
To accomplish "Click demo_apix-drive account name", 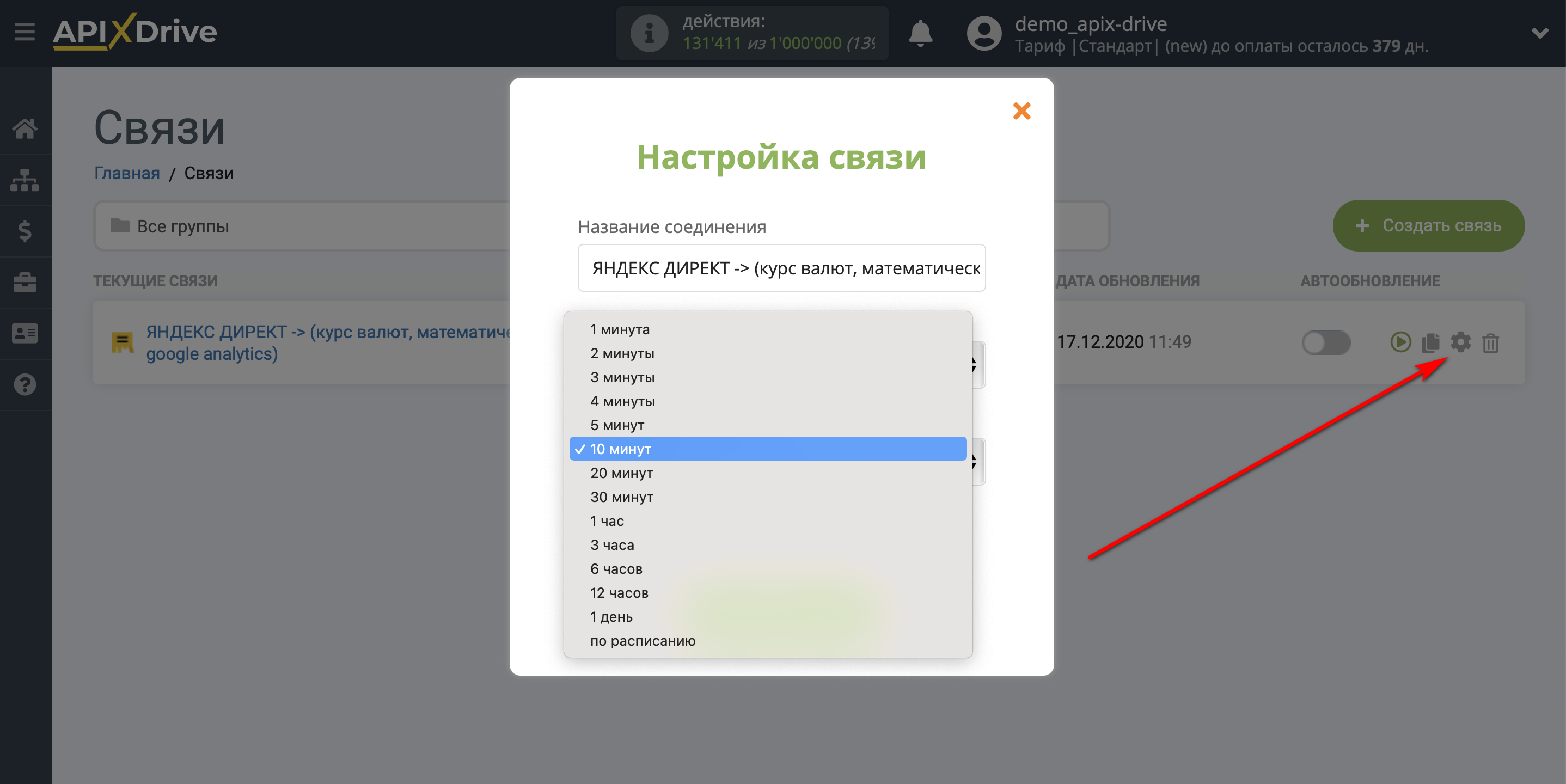I will click(1091, 24).
